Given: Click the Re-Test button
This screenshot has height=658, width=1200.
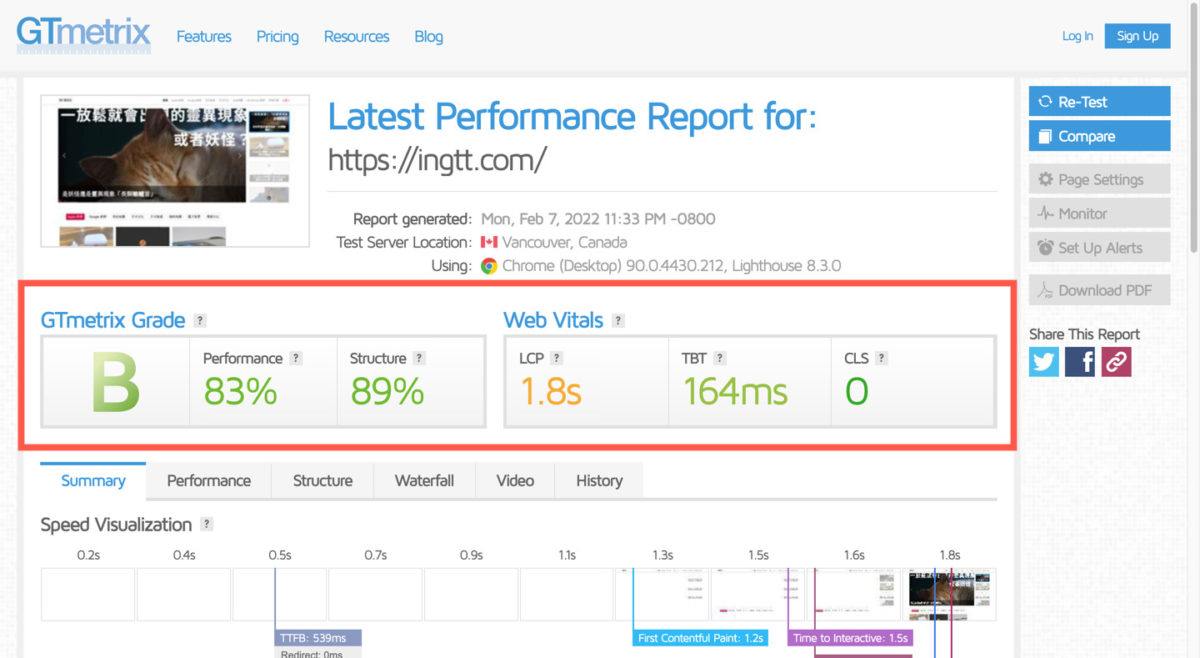Looking at the screenshot, I should (1099, 101).
